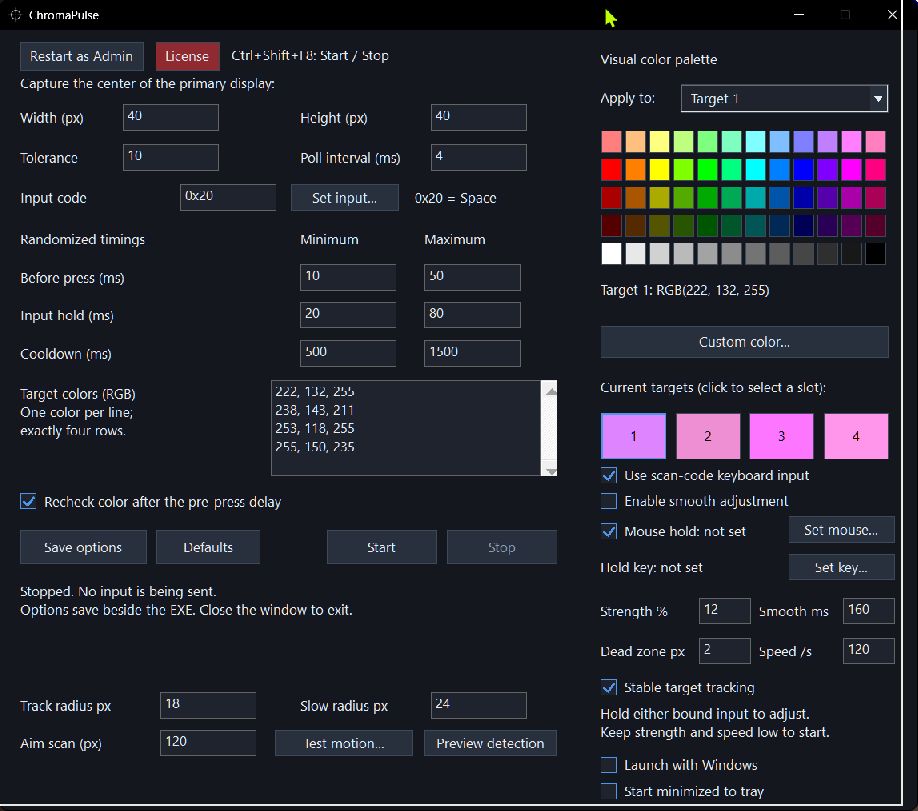Click the Aim scan (px) field
The image size is (918, 811).
[208, 742]
